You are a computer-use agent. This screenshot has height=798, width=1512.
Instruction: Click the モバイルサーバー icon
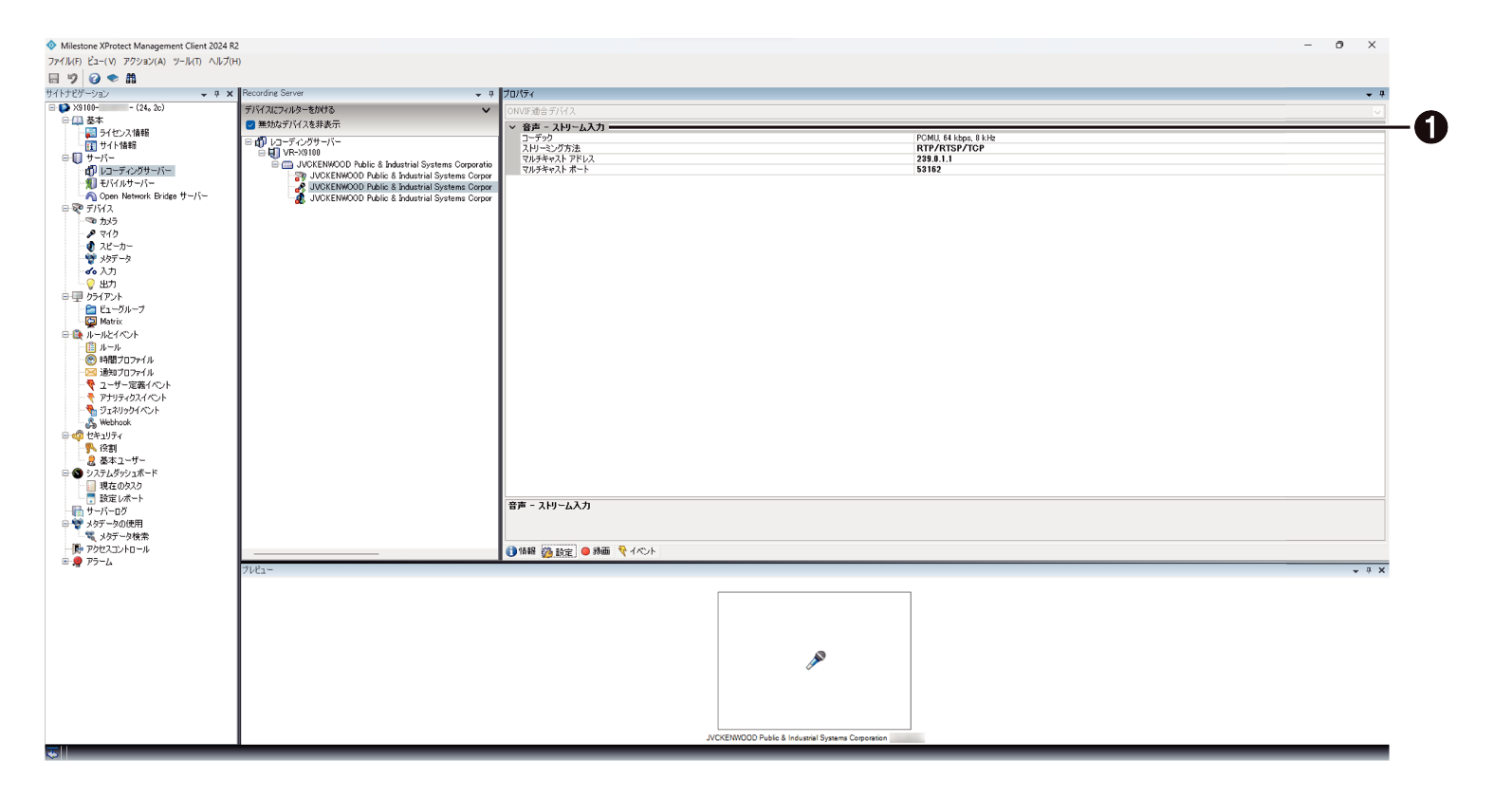[91, 183]
